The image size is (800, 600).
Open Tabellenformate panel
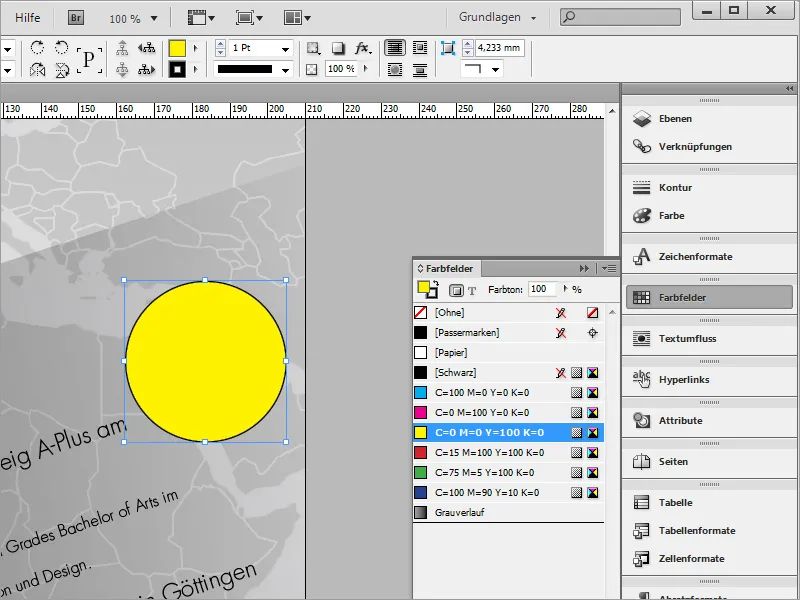pyautogui.click(x=709, y=531)
